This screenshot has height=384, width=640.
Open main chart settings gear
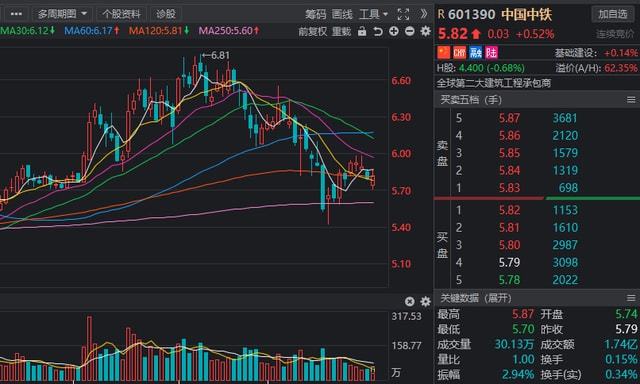point(425,31)
